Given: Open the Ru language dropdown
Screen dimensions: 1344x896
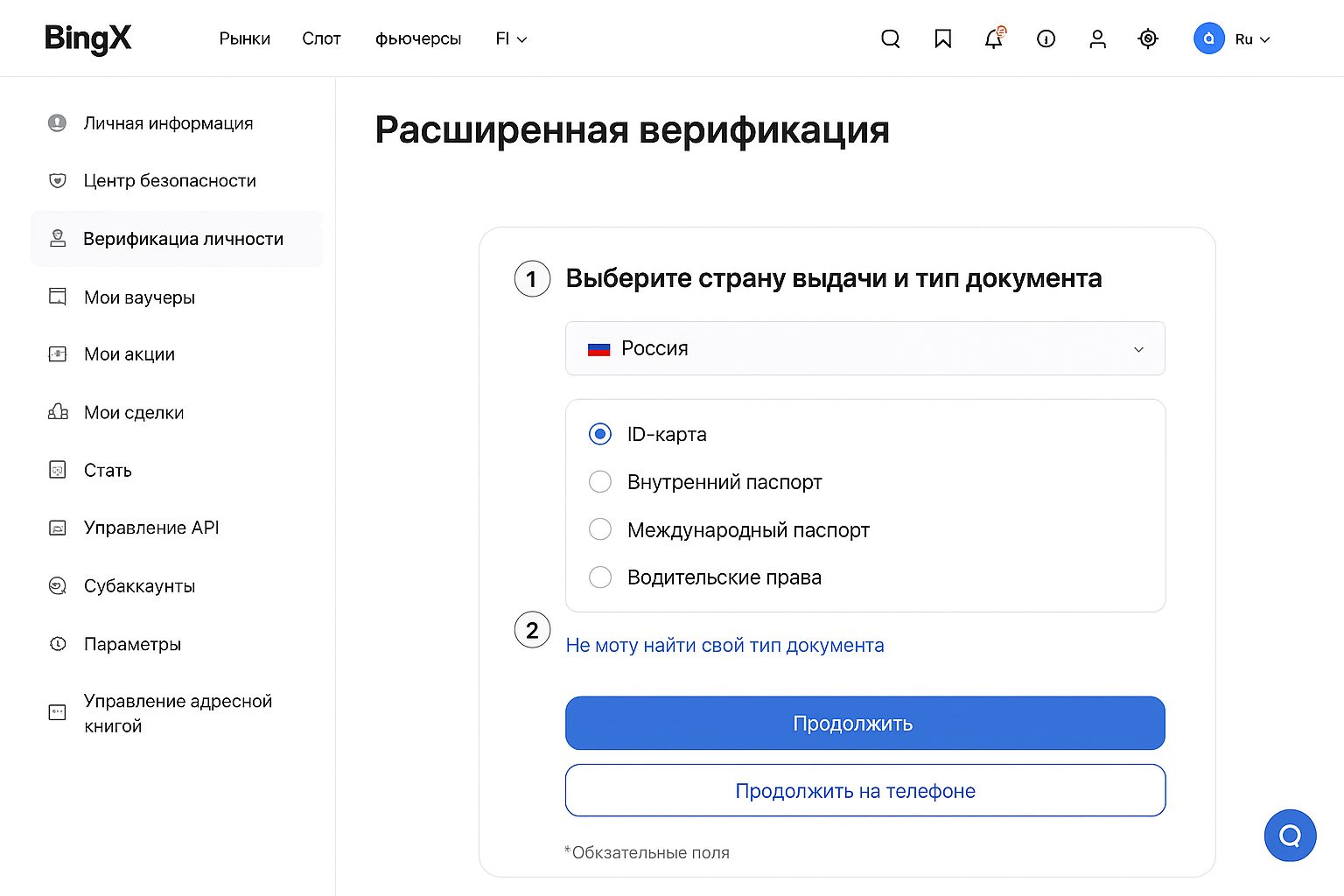Looking at the screenshot, I should click(1252, 39).
